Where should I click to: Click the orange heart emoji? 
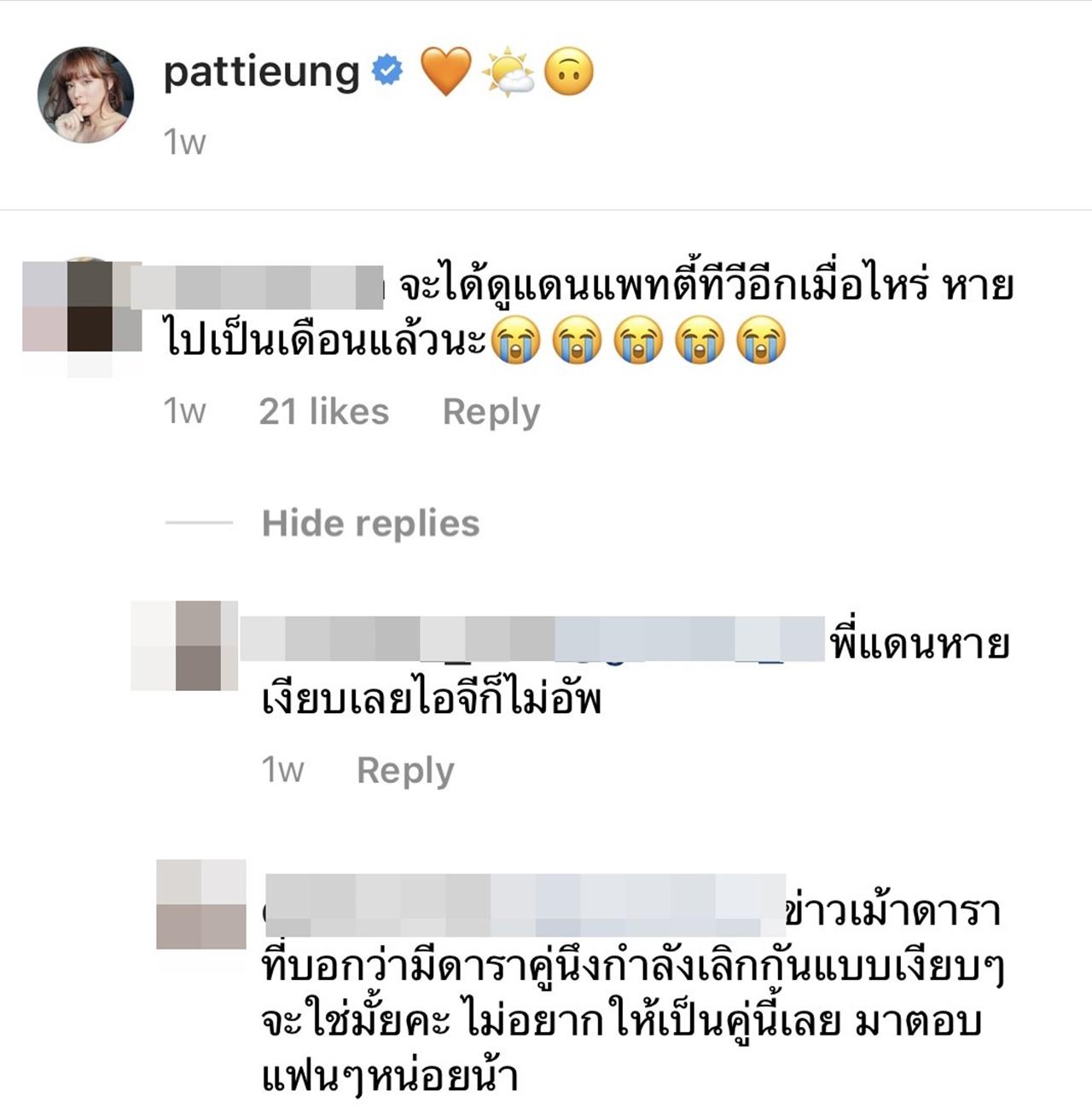(446, 72)
